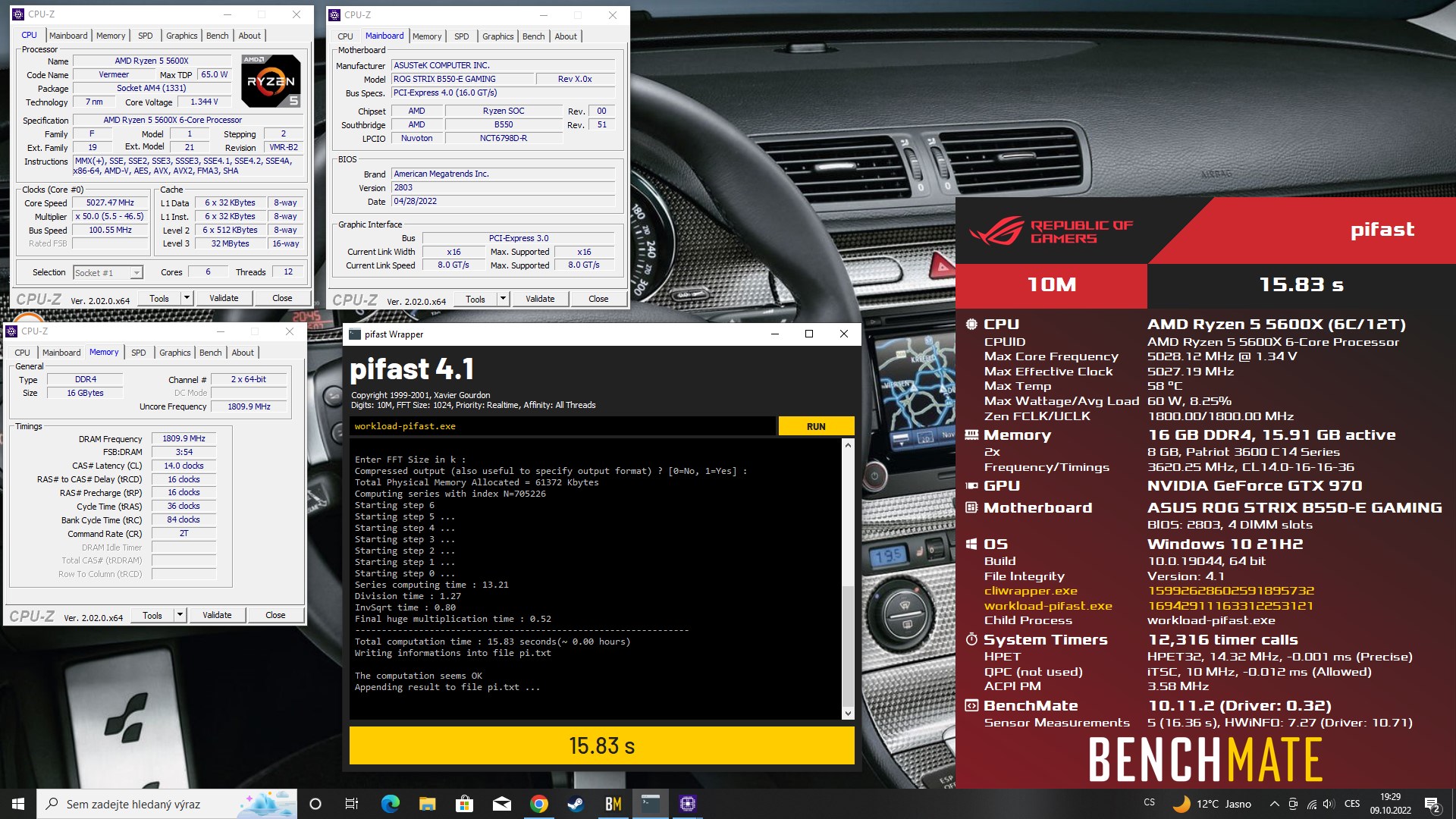This screenshot has height=819, width=1456.
Task: Show hidden system tray icons
Action: tap(1274, 804)
